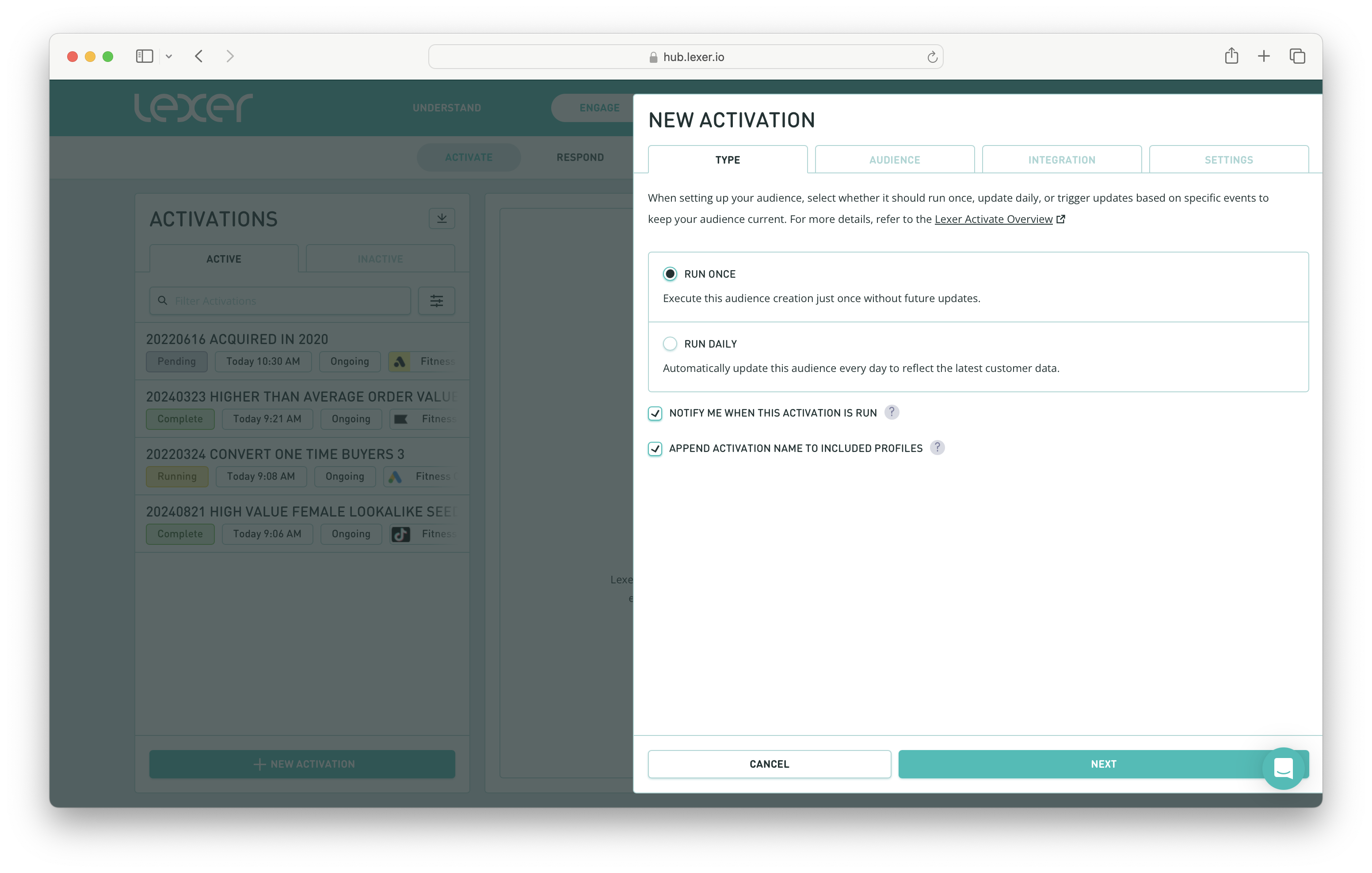
Task: Download activations with the export icon
Action: click(x=442, y=218)
